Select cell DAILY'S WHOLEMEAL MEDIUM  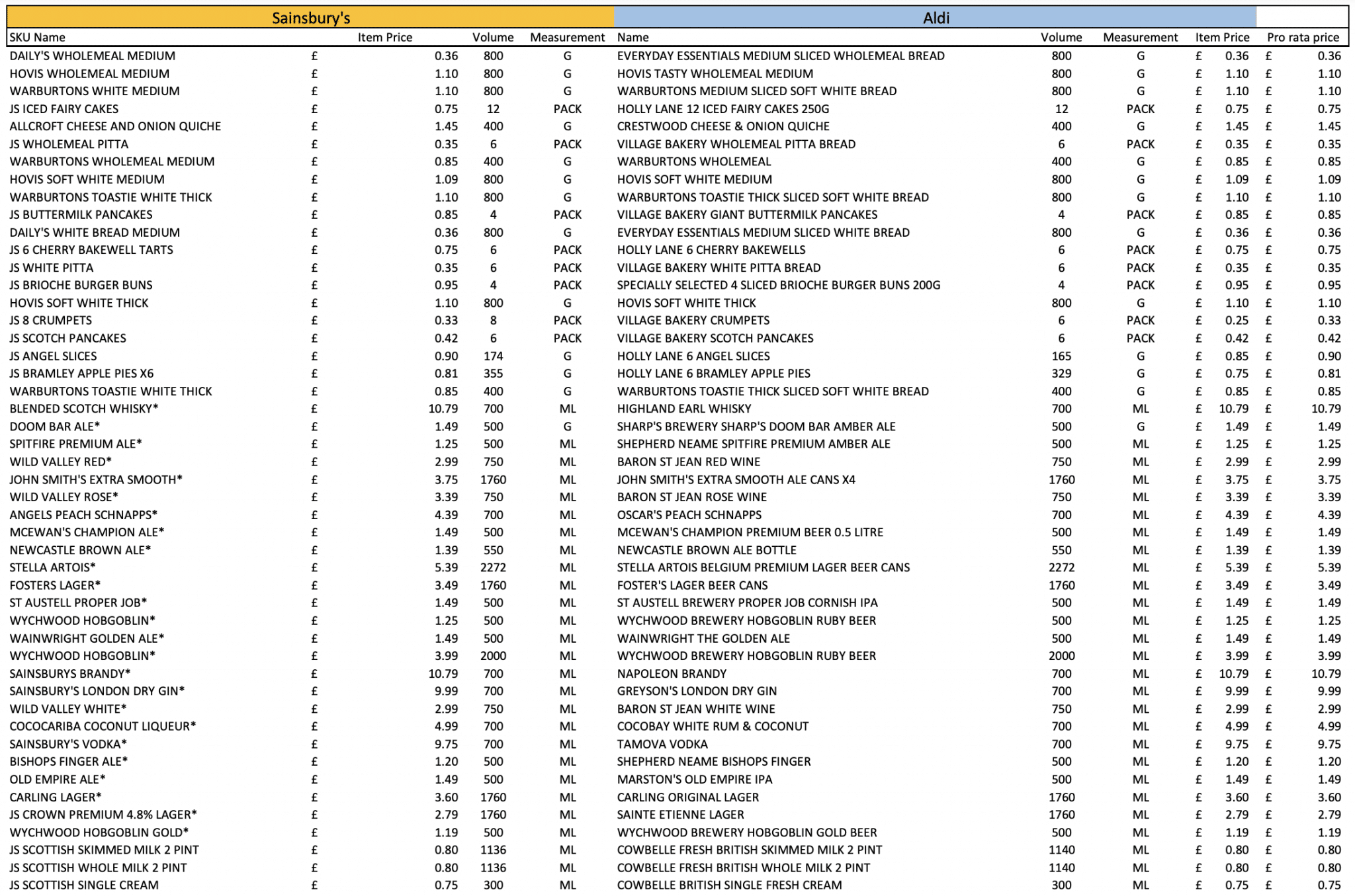[x=93, y=56]
